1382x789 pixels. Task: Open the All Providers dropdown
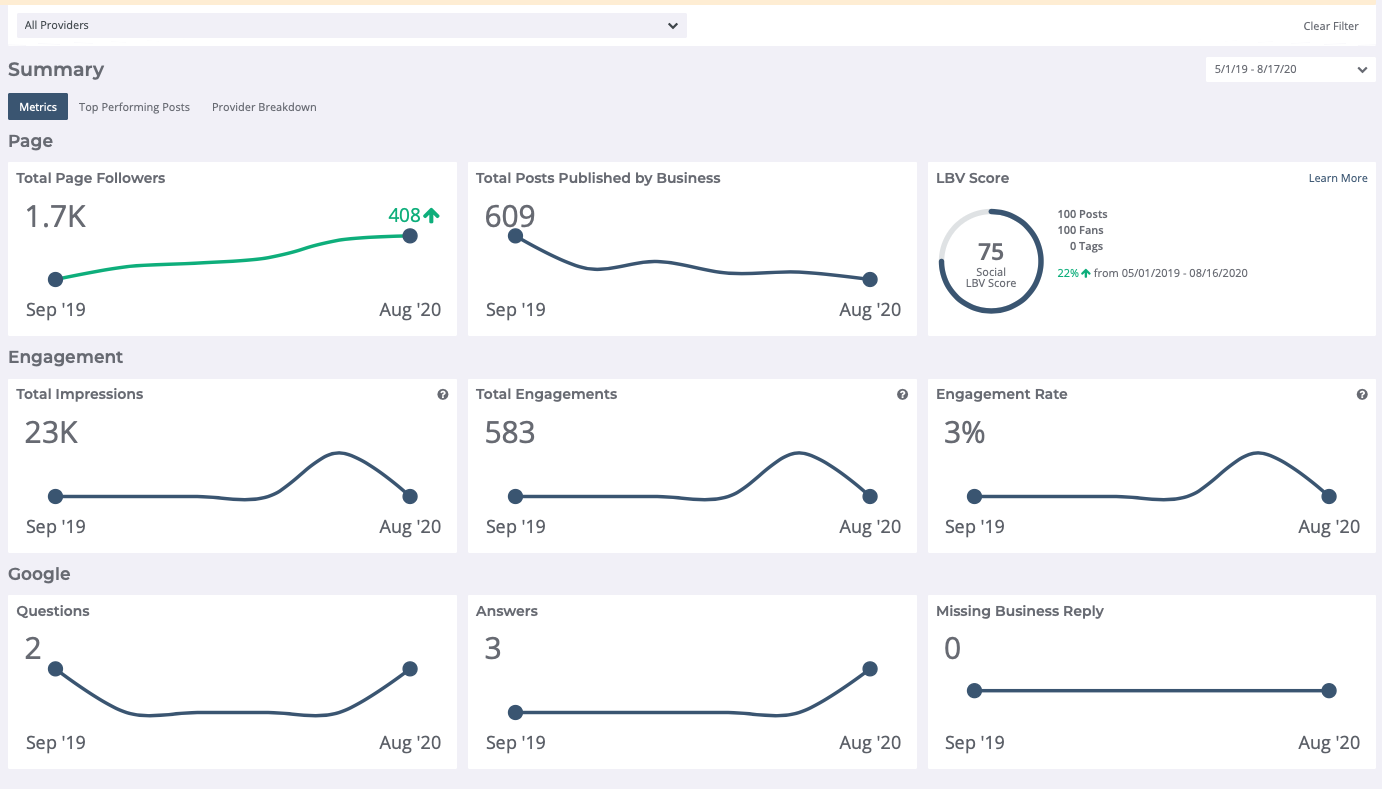tap(352, 25)
